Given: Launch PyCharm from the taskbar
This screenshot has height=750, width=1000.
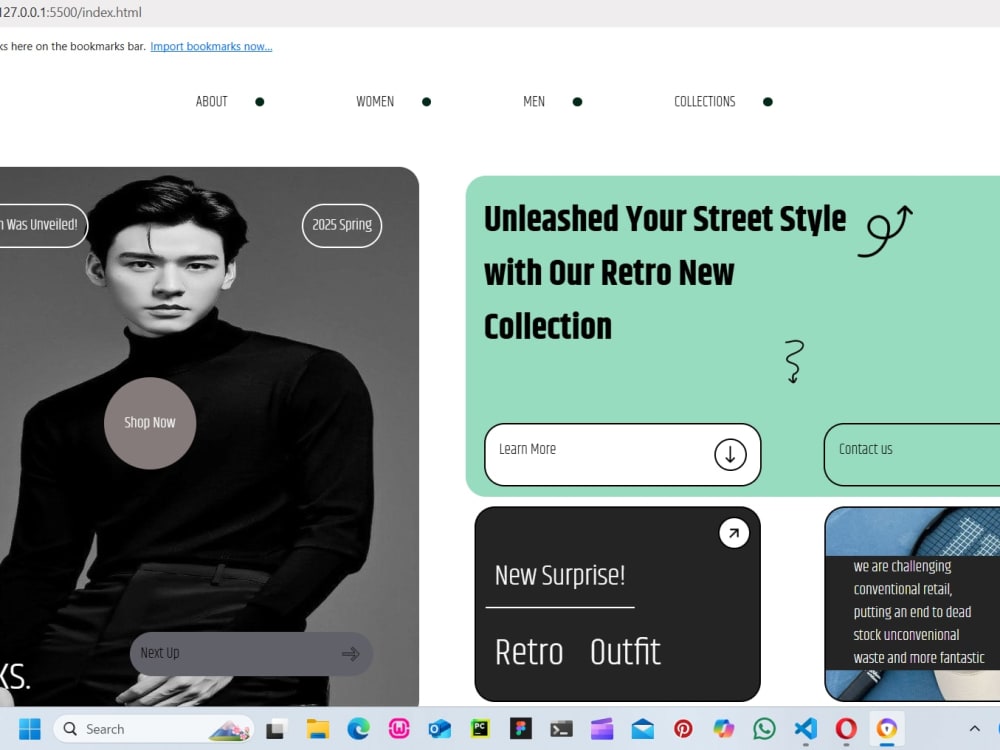Looking at the screenshot, I should tap(480, 729).
